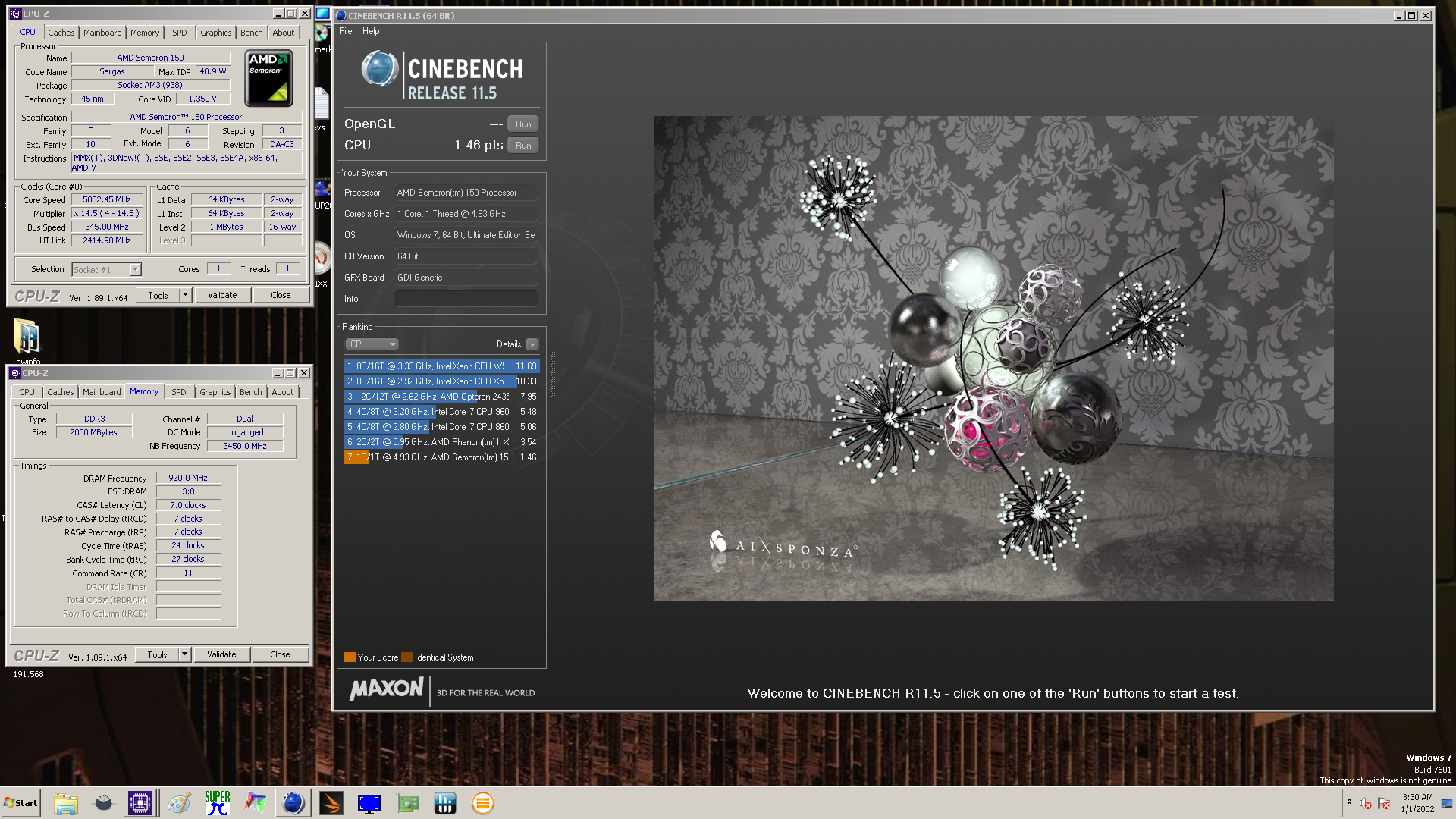This screenshot has width=1456, height=819.
Task: Open About tab in upper CPU-Z
Action: coord(284,33)
